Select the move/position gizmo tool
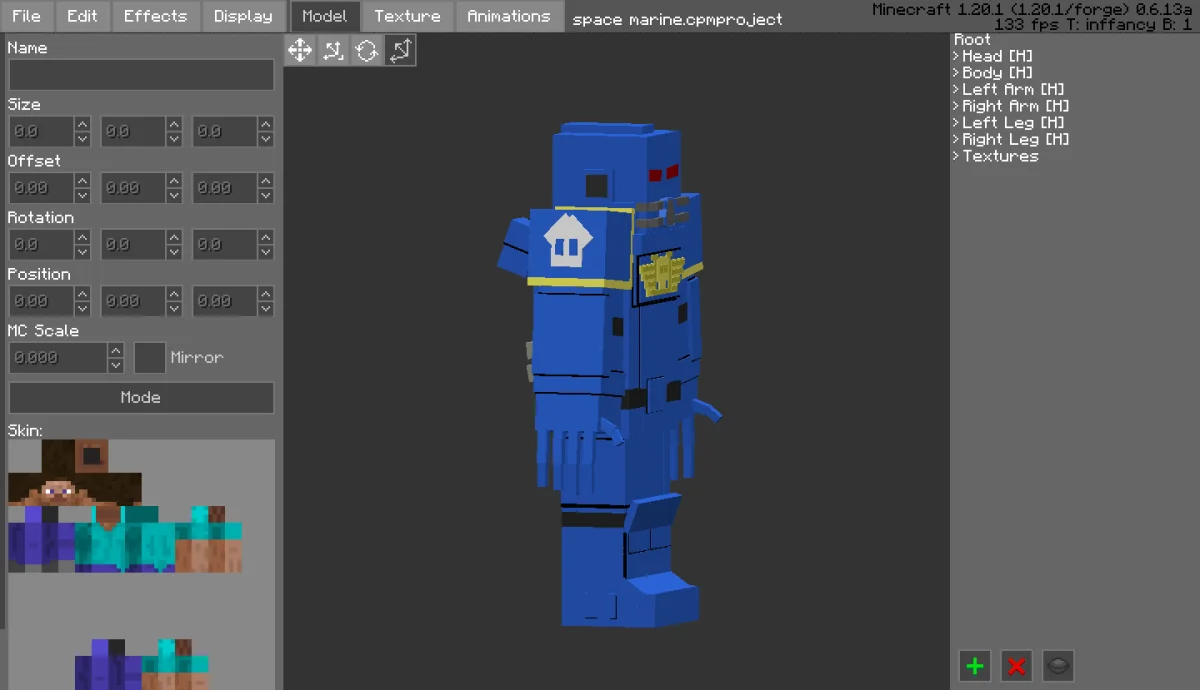Image resolution: width=1200 pixels, height=690 pixels. pyautogui.click(x=300, y=50)
